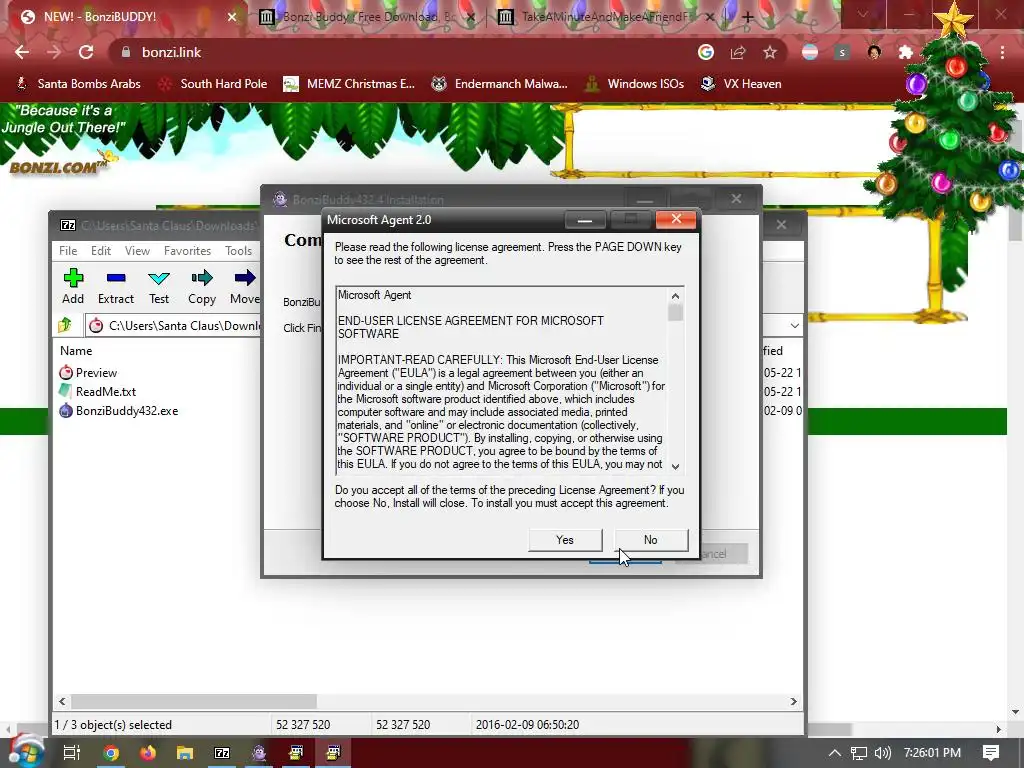This screenshot has height=768, width=1024.
Task: Open Chrome from the taskbar
Action: [x=111, y=753]
